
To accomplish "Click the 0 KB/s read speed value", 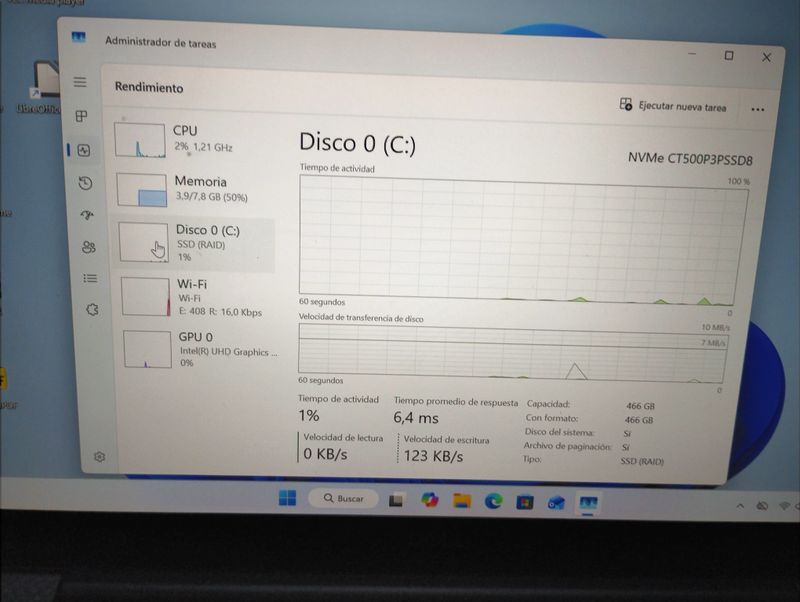I will [325, 454].
